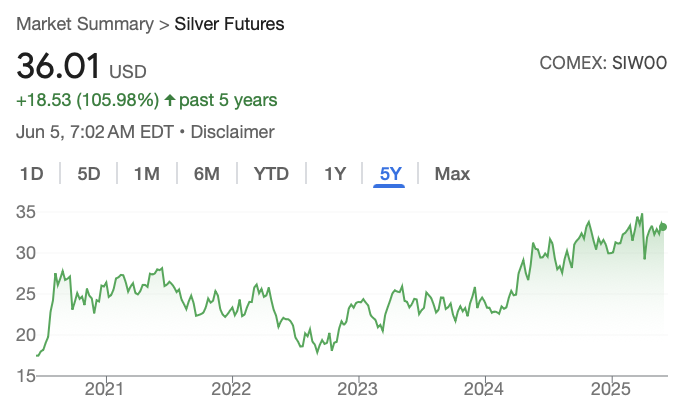Click the green up arrow icon
The width and height of the screenshot is (682, 404).
click(x=170, y=100)
